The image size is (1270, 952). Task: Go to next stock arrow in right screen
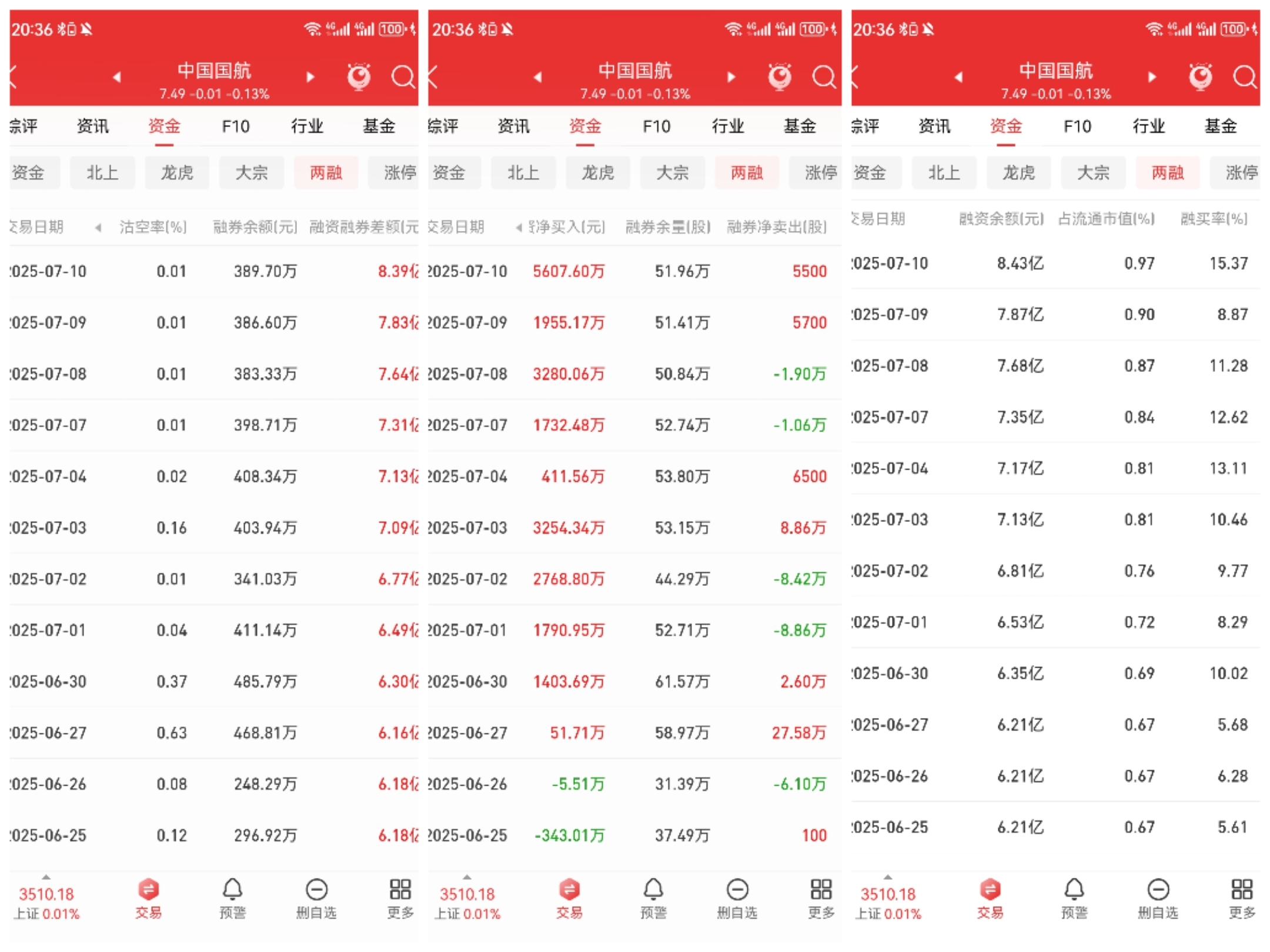1152,77
